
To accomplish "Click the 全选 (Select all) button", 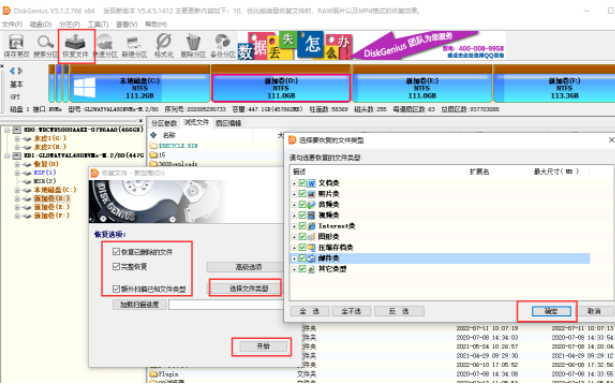I will (x=309, y=311).
